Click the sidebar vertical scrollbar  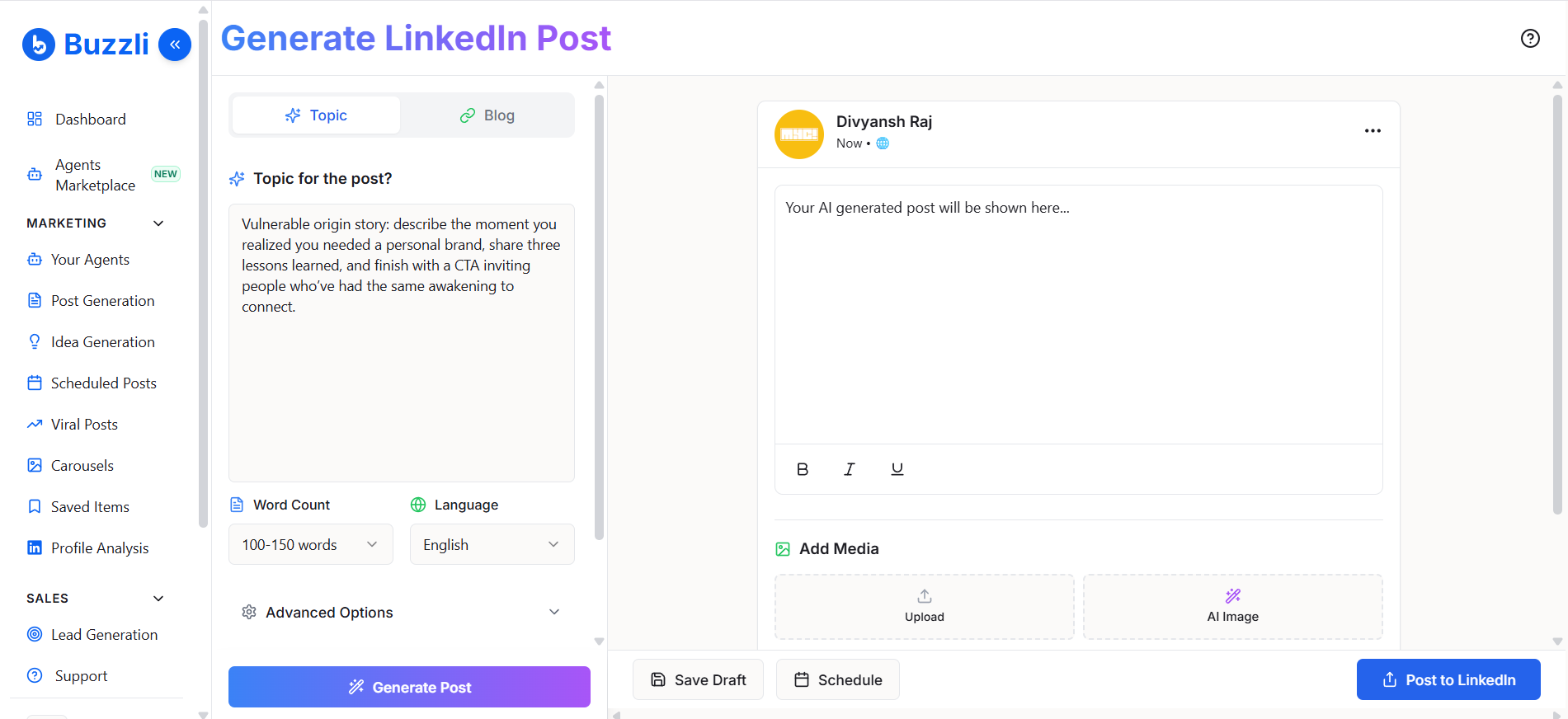click(x=203, y=272)
